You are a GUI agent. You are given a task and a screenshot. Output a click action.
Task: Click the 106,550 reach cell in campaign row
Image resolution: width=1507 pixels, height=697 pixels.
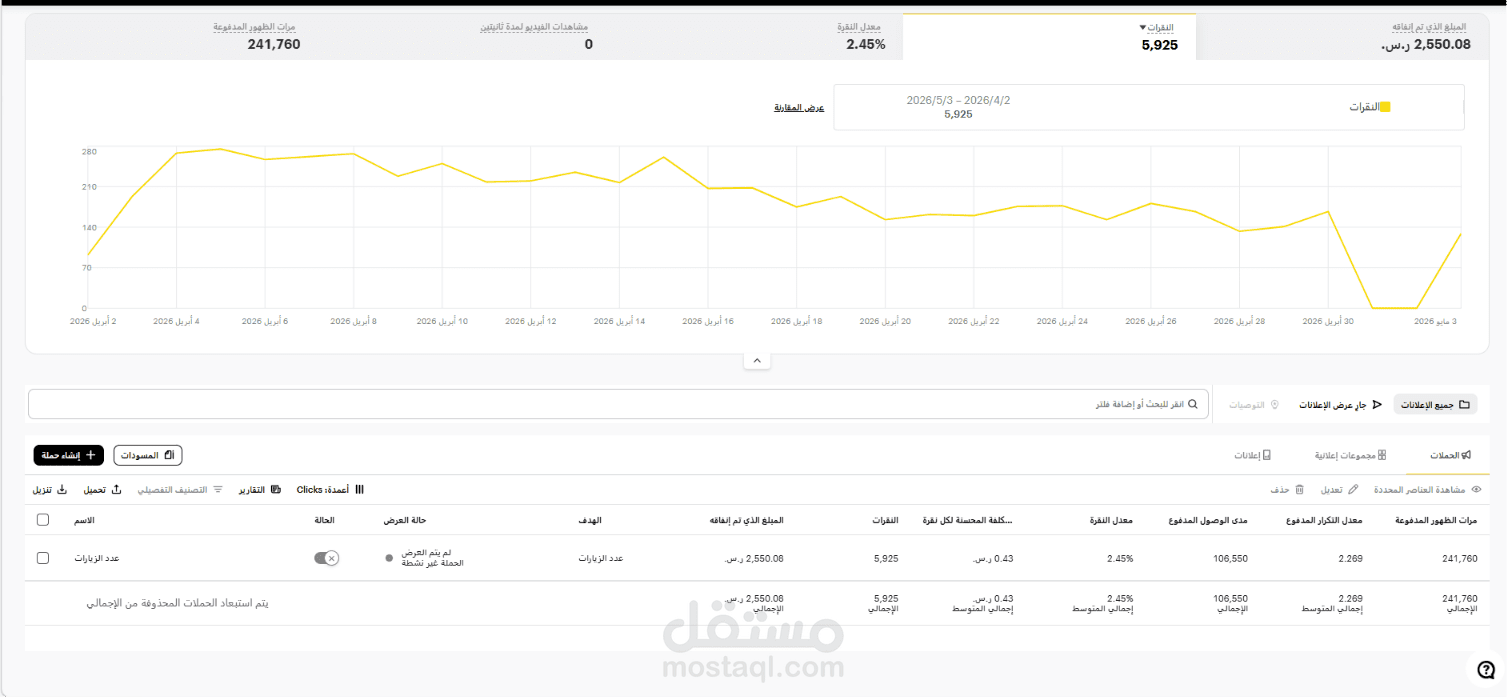(x=1231, y=558)
